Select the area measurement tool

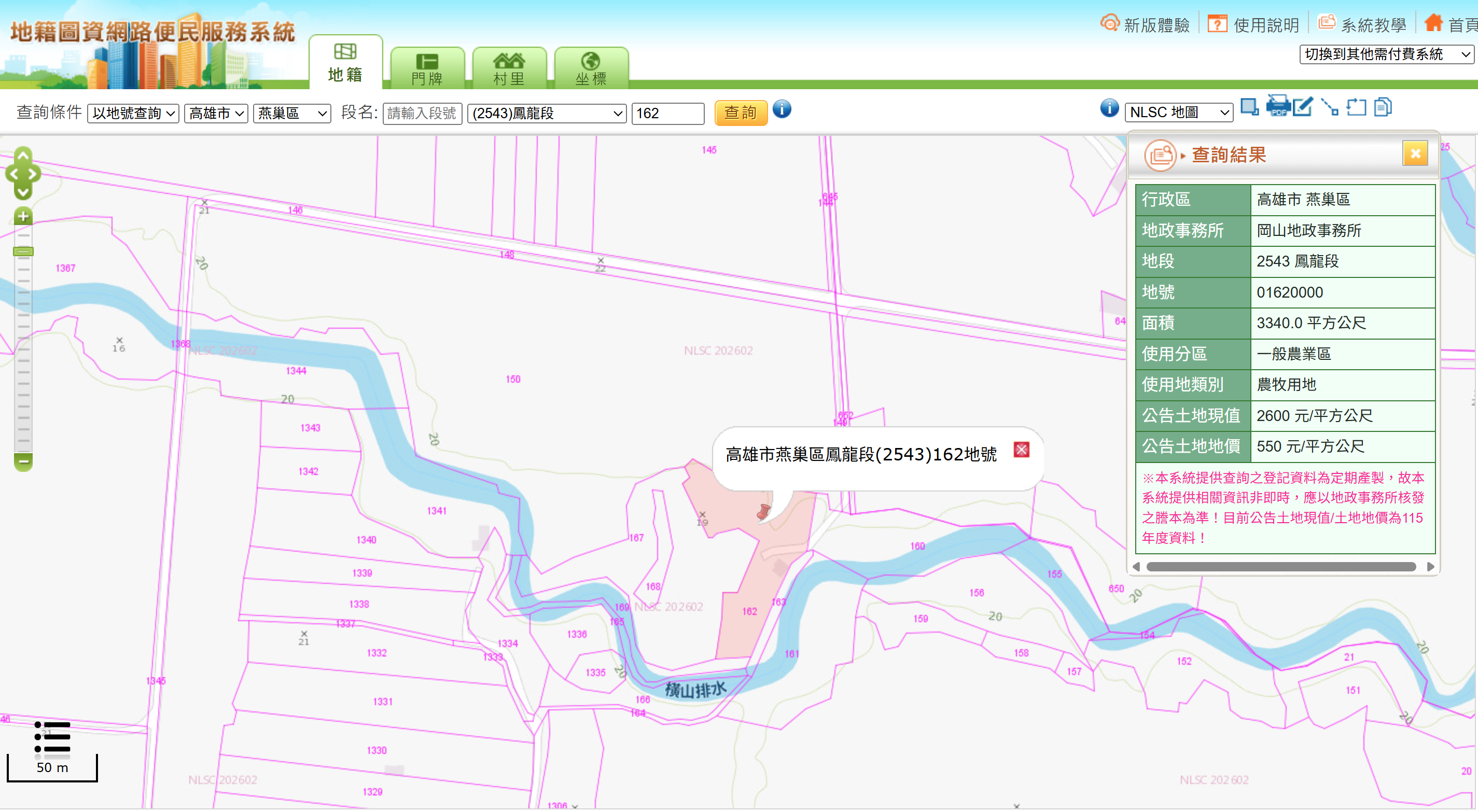(1356, 107)
